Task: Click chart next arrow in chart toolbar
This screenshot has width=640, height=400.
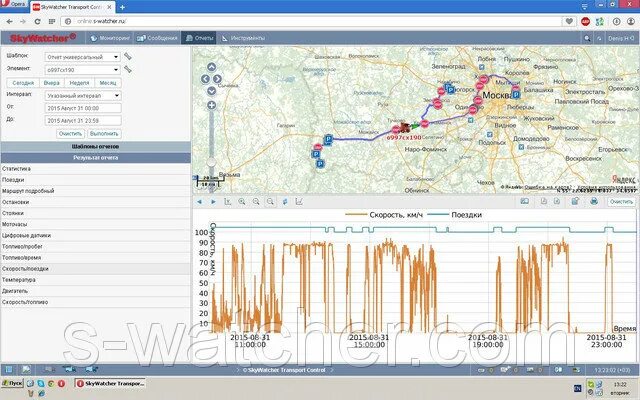Action: [213, 202]
